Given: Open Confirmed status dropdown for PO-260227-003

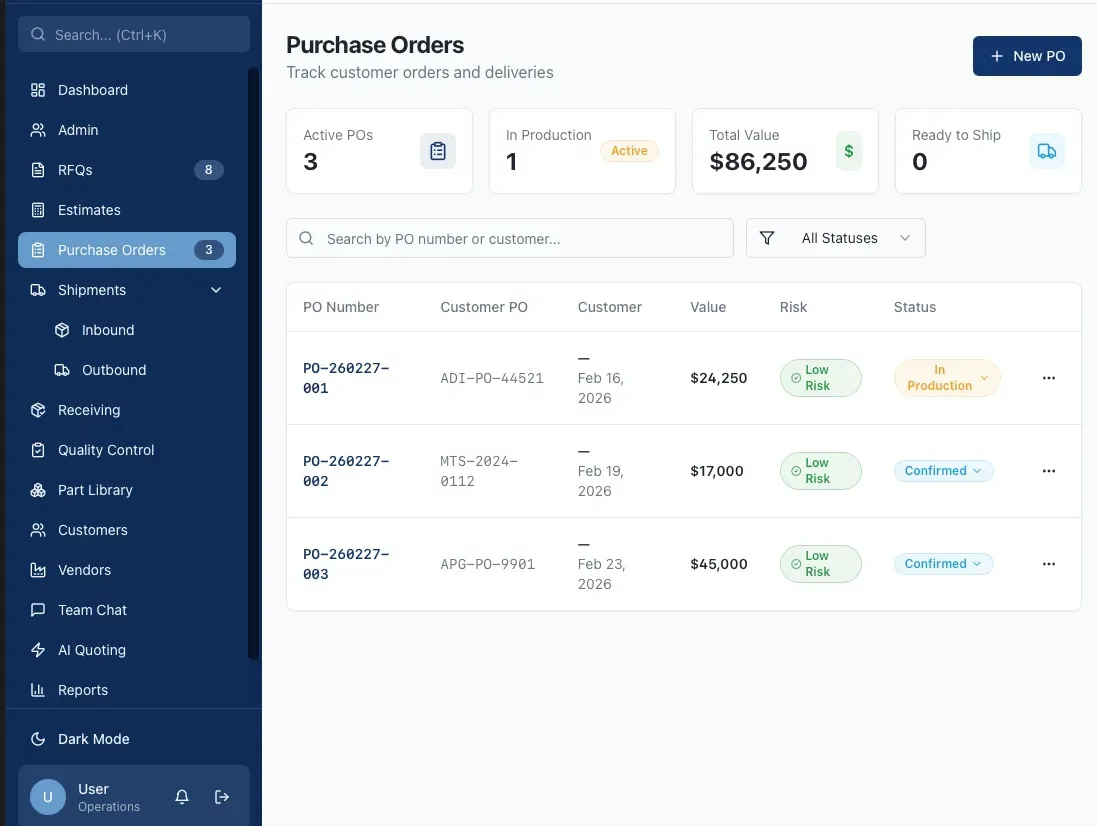Looking at the screenshot, I should click(943, 564).
